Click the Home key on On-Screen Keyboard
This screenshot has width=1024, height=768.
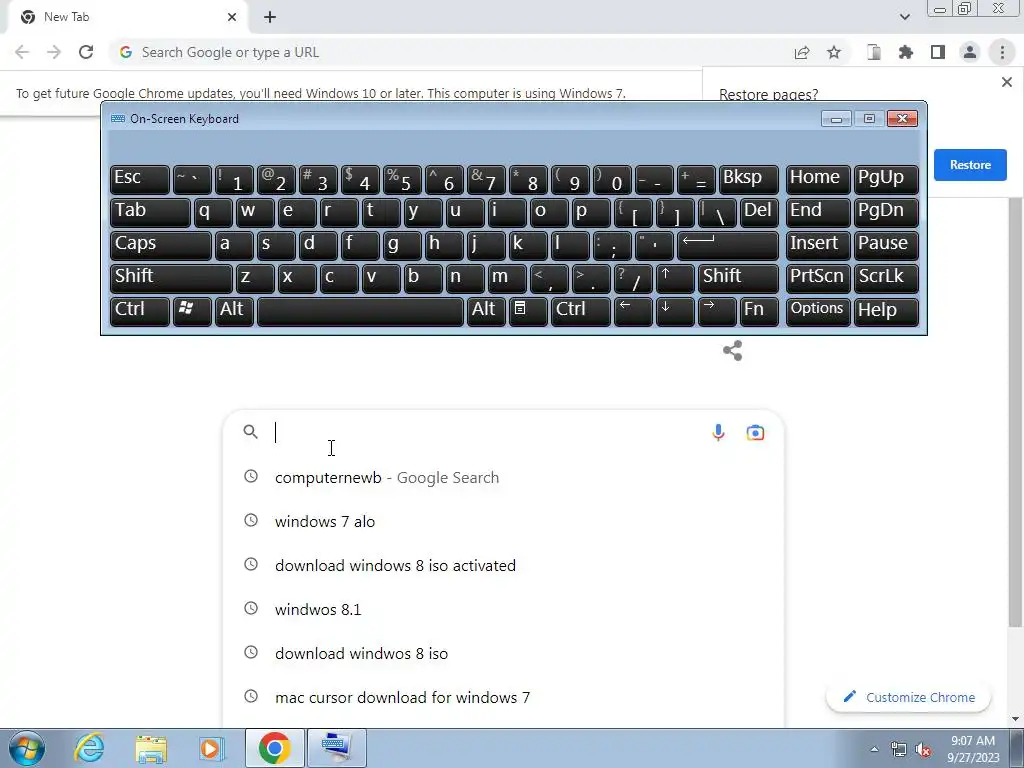click(818, 179)
